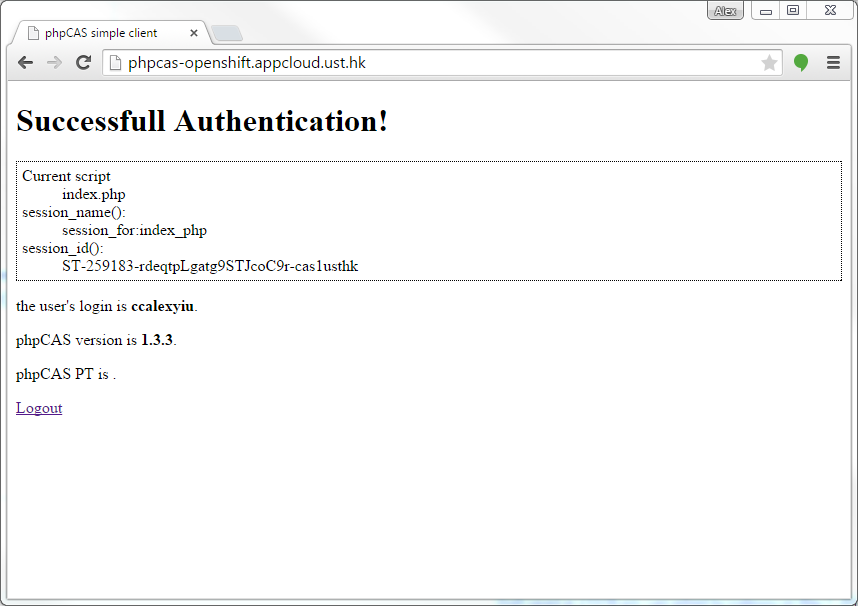
Task: Click the forward navigation arrow
Action: [x=55, y=63]
